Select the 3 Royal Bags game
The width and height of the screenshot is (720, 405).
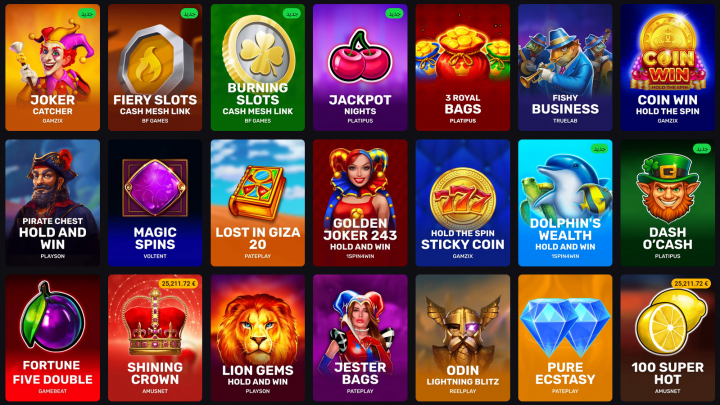pyautogui.click(x=463, y=68)
